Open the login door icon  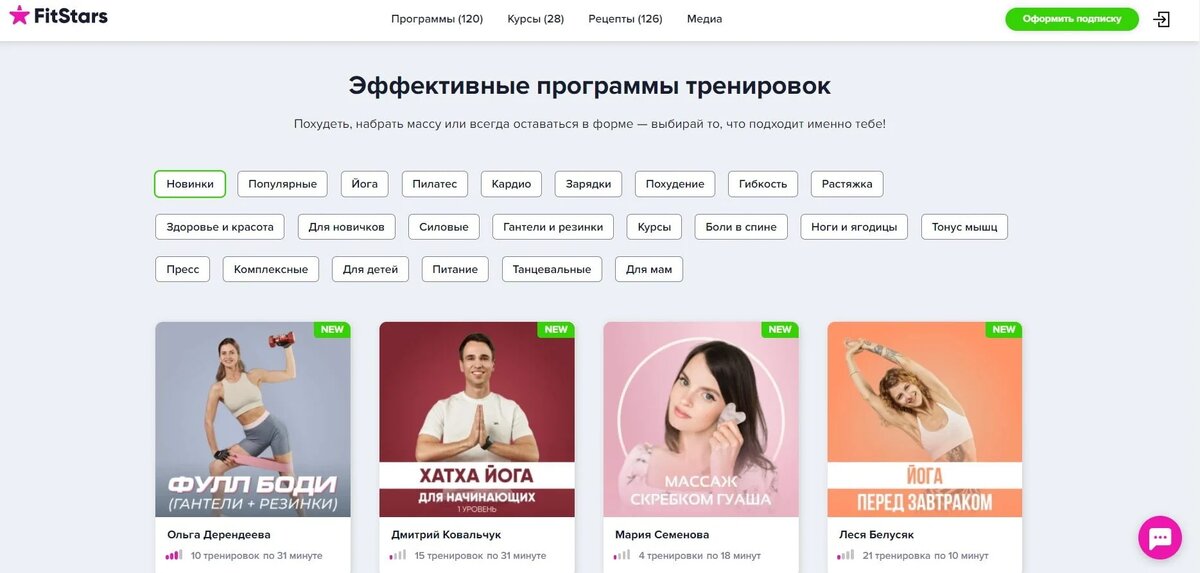[1161, 19]
